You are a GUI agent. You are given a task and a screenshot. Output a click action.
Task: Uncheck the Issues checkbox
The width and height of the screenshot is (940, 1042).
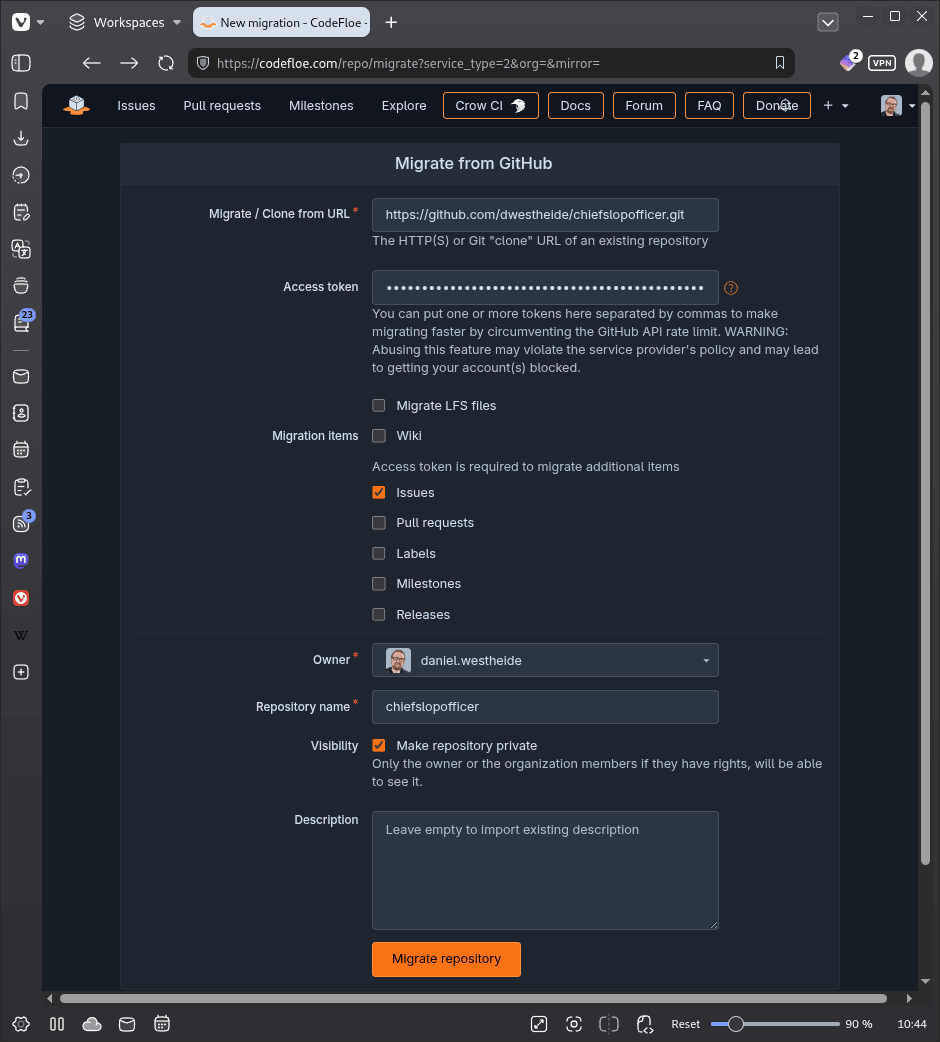[x=379, y=492]
